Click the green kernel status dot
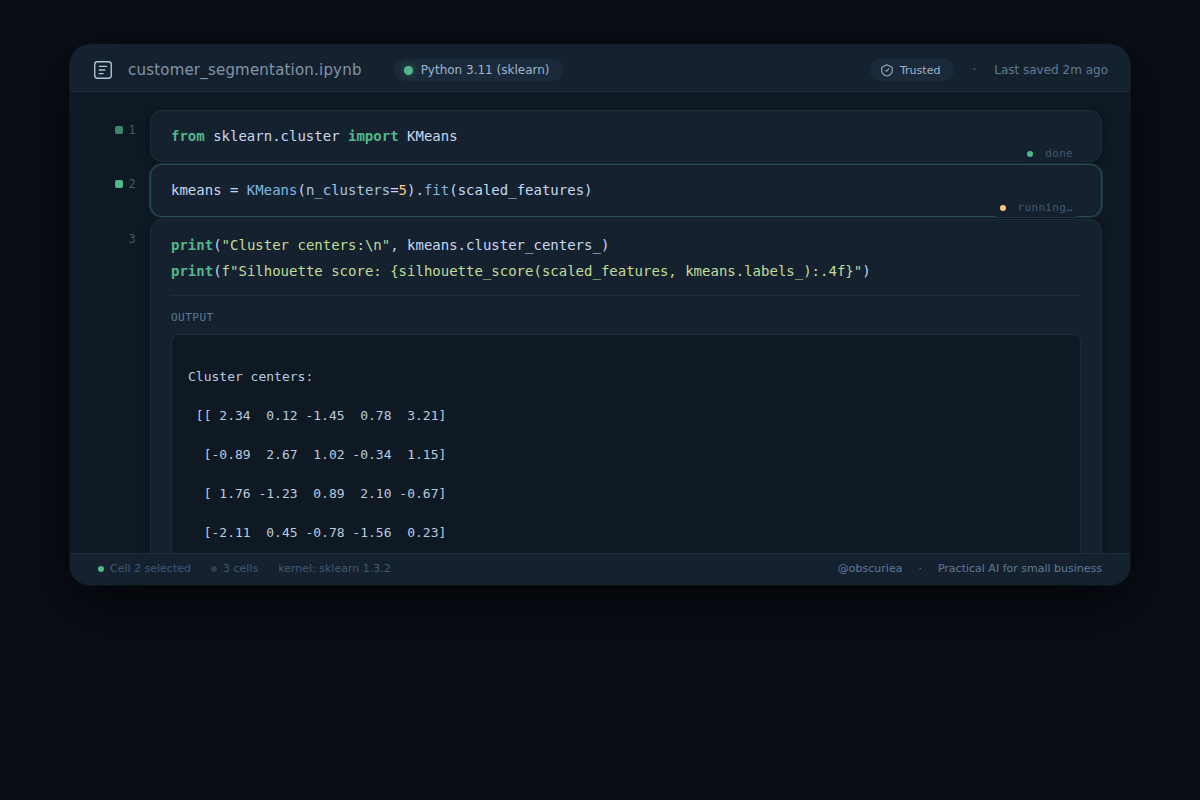 408,70
